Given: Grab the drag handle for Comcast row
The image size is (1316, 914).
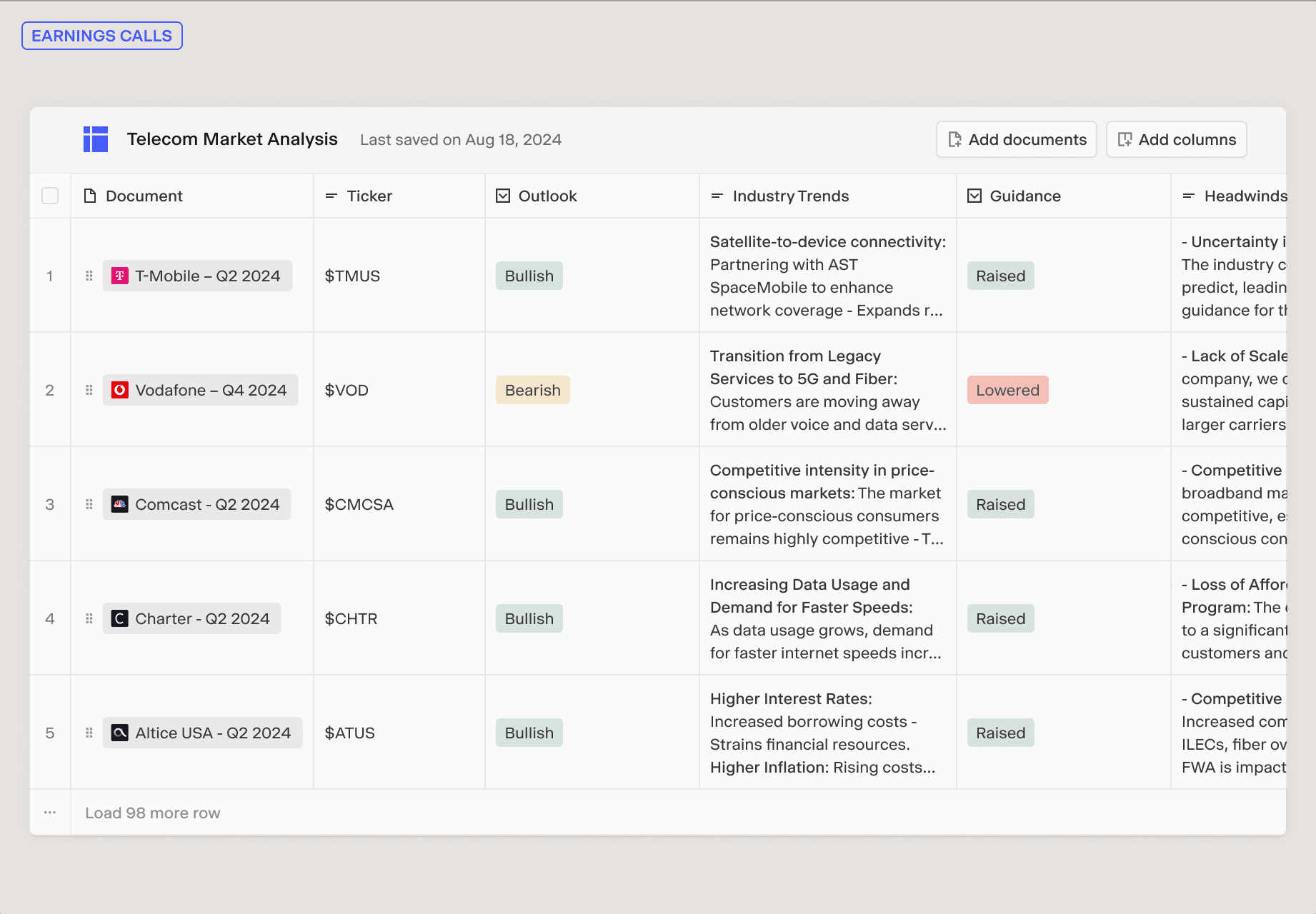Looking at the screenshot, I should pos(89,504).
